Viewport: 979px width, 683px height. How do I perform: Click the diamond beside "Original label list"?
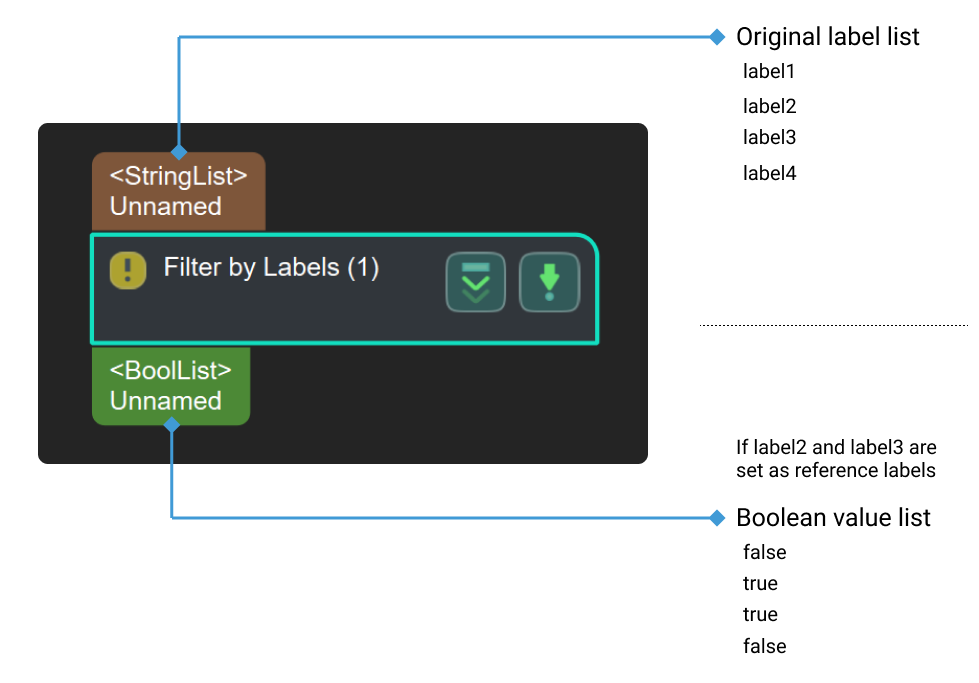[x=716, y=37]
